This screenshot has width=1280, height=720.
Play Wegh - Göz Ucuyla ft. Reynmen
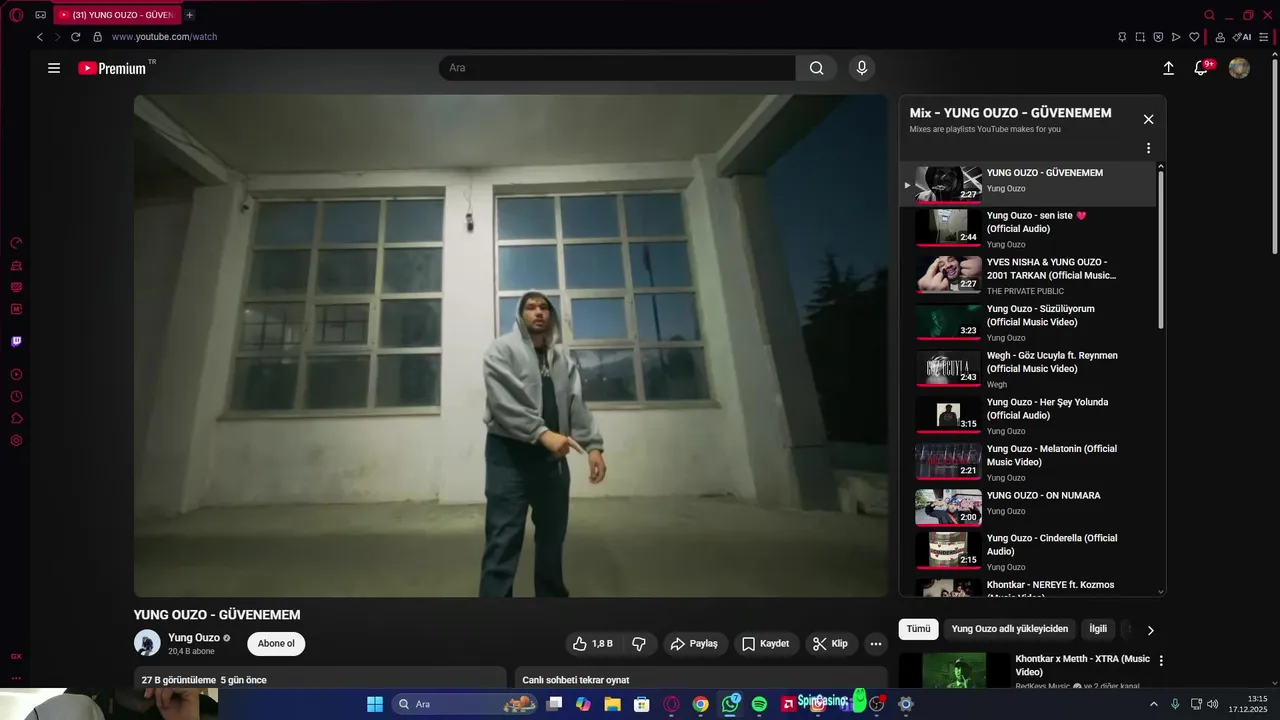pos(1027,370)
